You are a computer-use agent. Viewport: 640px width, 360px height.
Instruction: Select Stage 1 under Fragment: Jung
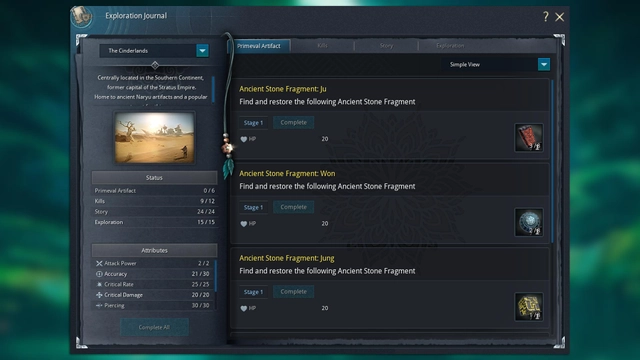click(x=253, y=292)
